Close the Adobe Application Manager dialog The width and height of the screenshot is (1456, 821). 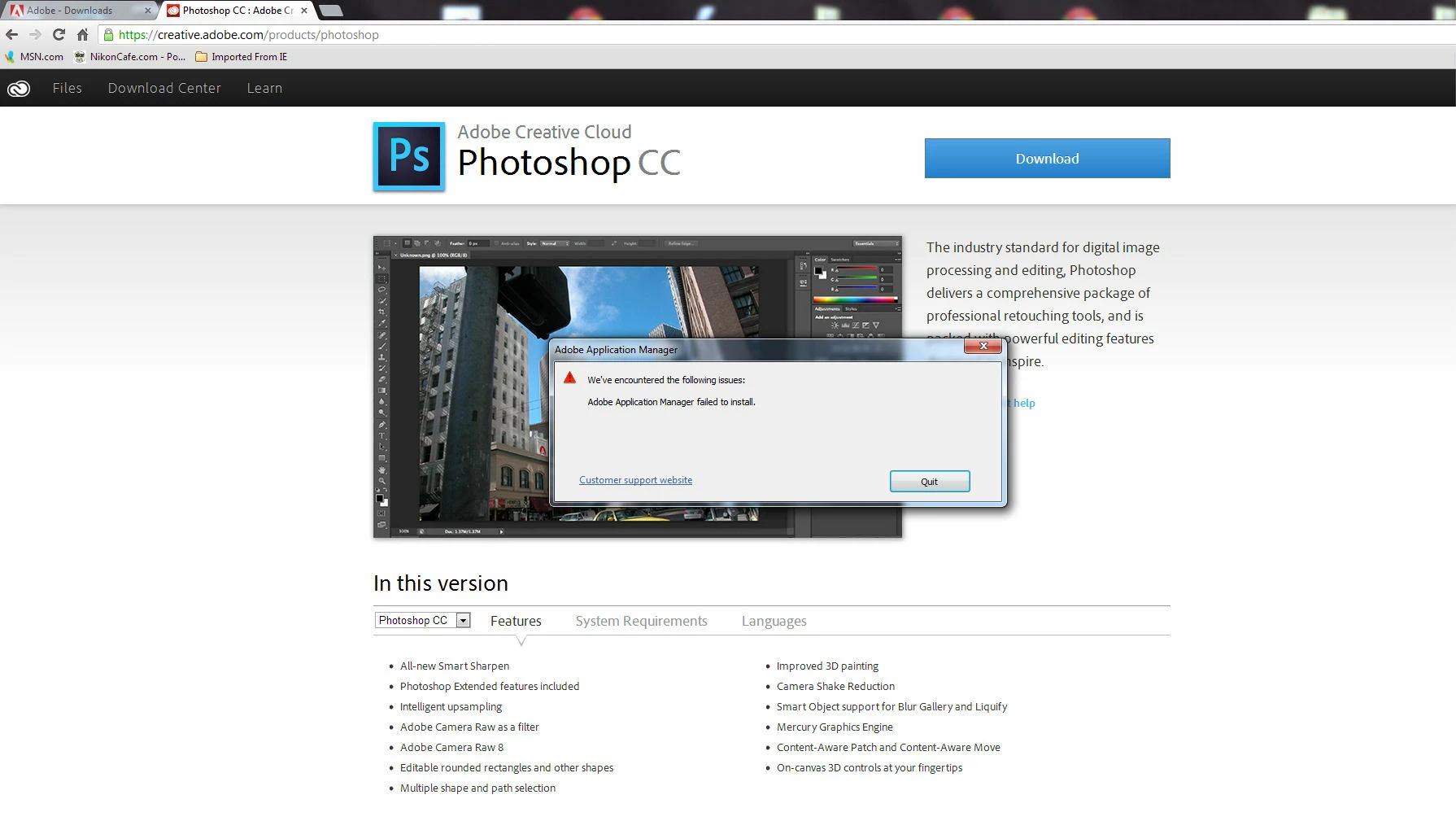(983, 346)
